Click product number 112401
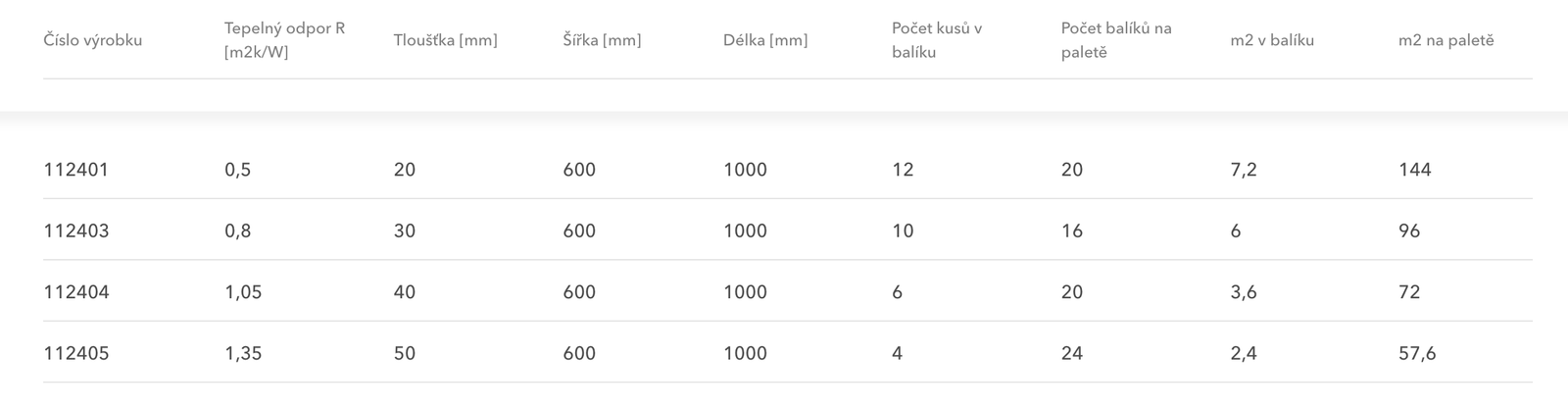Viewport: 1568px width, 409px height. pos(76,170)
